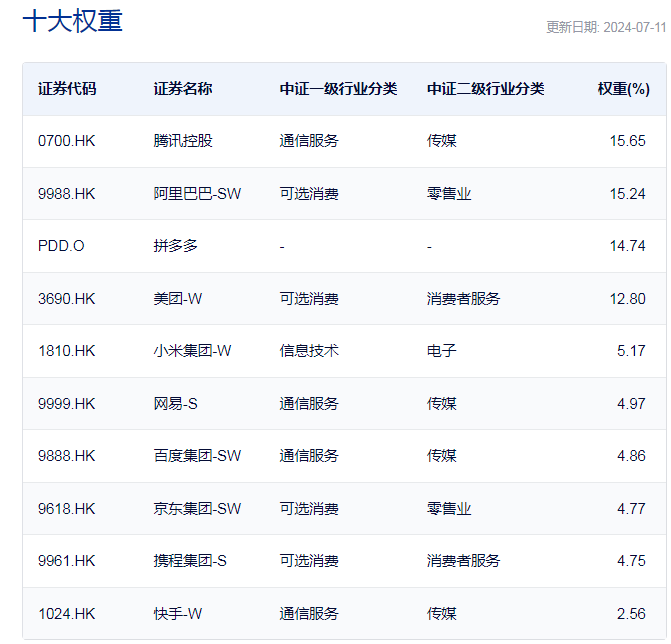The height and width of the screenshot is (644, 671).
Task: Click weight value 15.65
Action: (627, 141)
